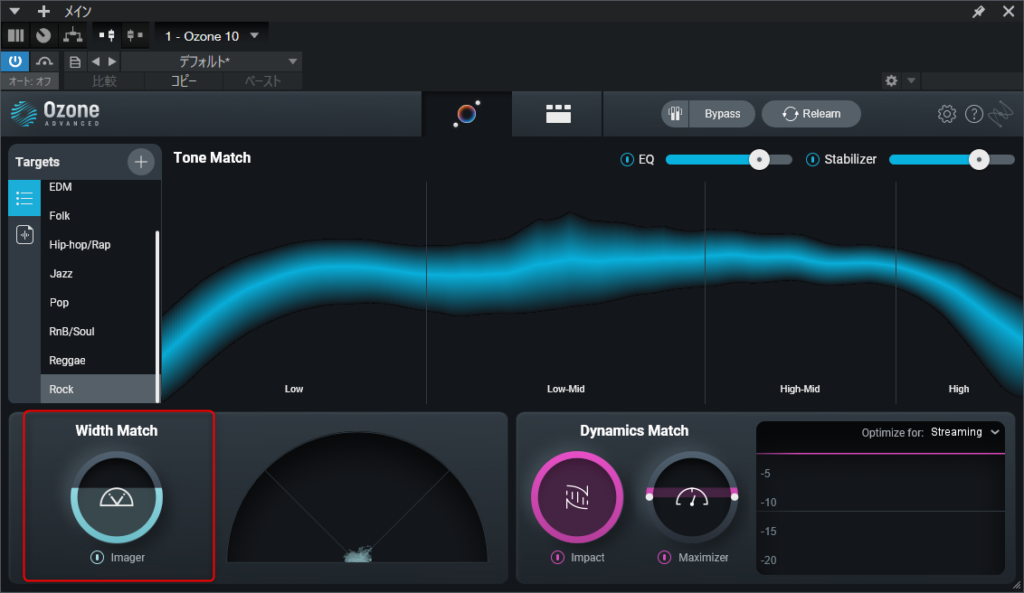The image size is (1024, 593).
Task: Show custom reference file targets
Action: tap(24, 234)
